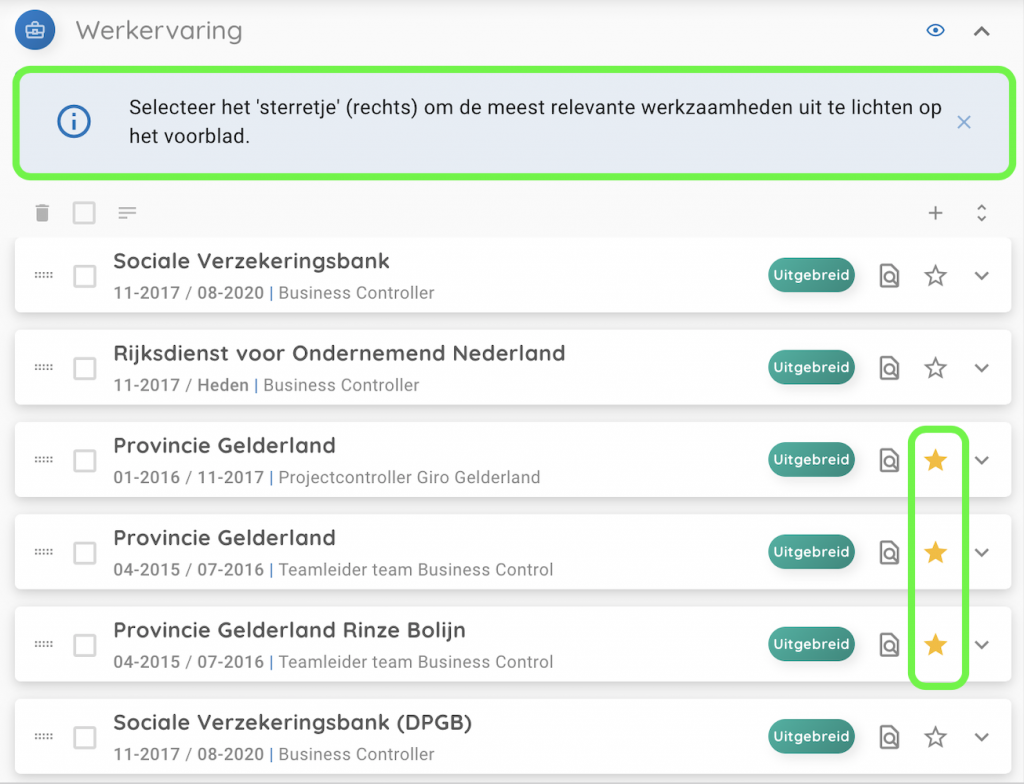The width and height of the screenshot is (1024, 784).
Task: Click the delete trash icon
Action: tap(41, 212)
